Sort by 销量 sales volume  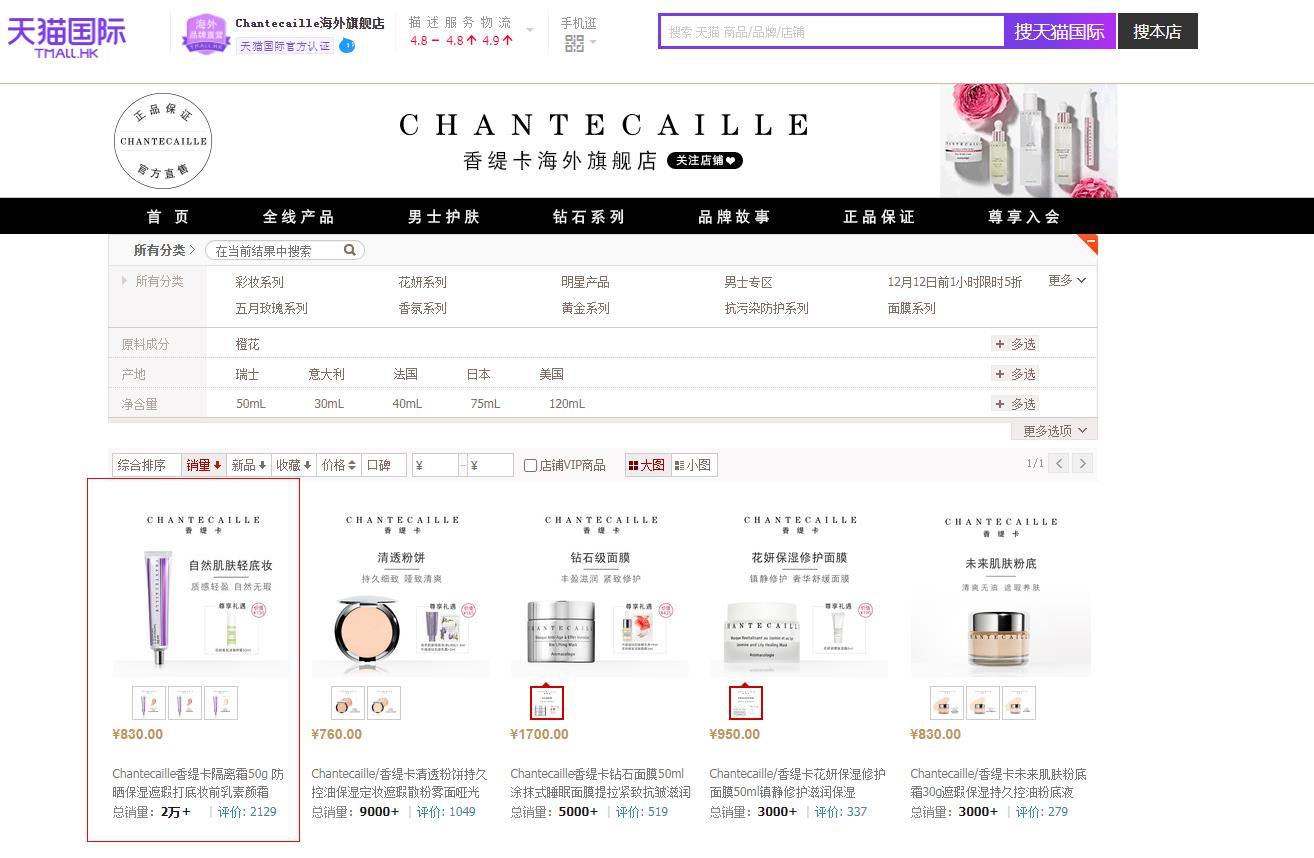pos(204,465)
